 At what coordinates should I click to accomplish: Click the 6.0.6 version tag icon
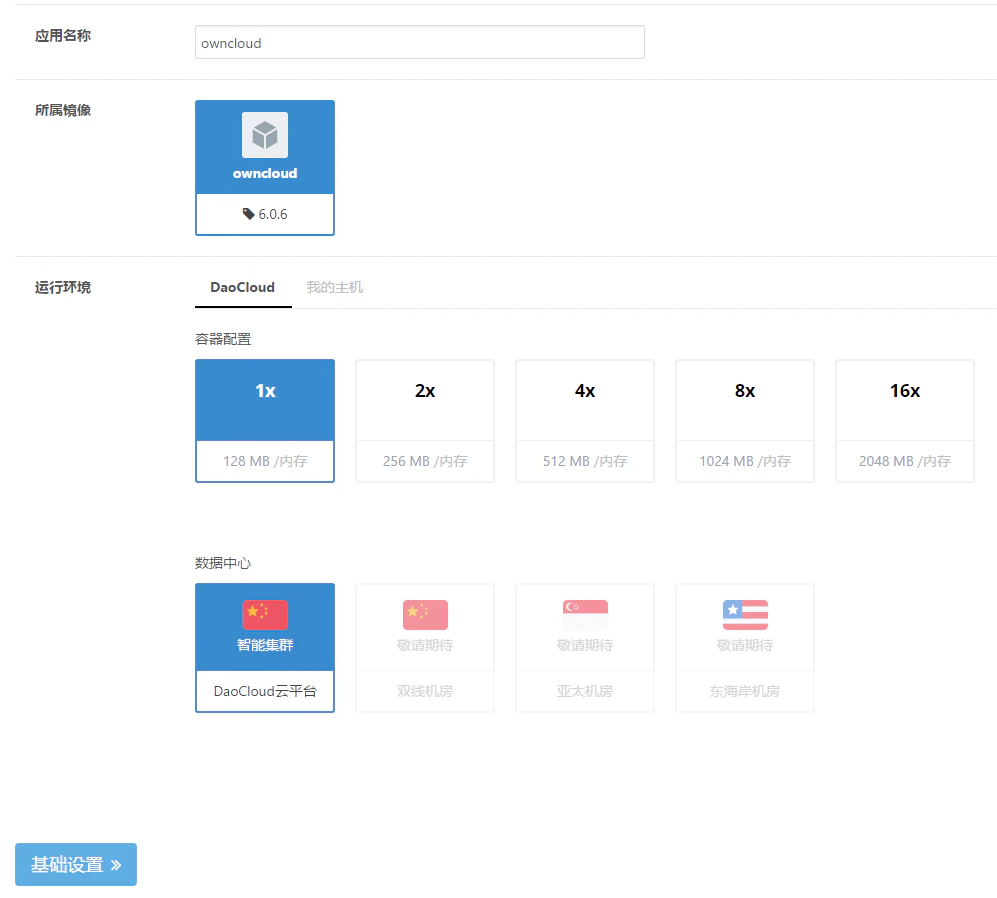click(x=249, y=214)
